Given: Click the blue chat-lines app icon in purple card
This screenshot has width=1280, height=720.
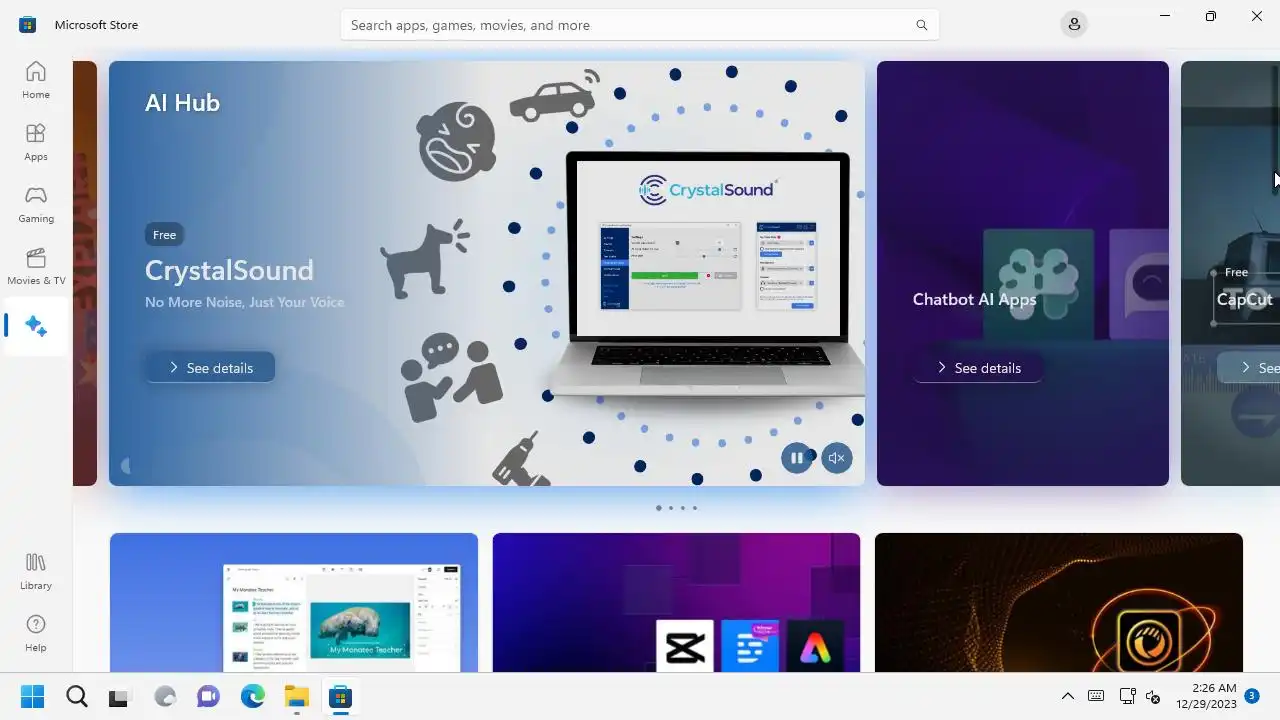Looking at the screenshot, I should (750, 647).
